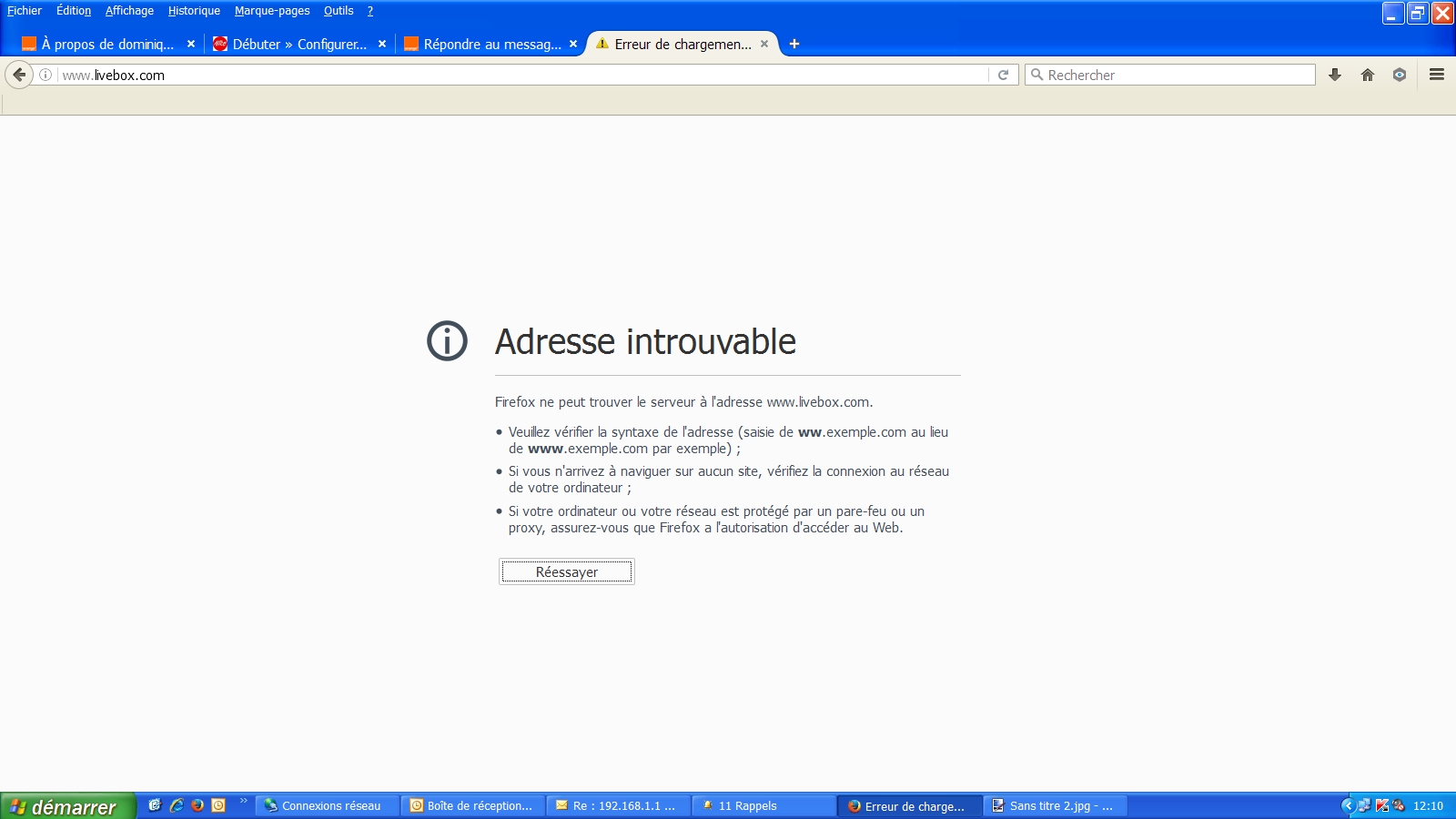Open the Outils menu
Viewport: 1456px width, 819px height.
pos(339,11)
